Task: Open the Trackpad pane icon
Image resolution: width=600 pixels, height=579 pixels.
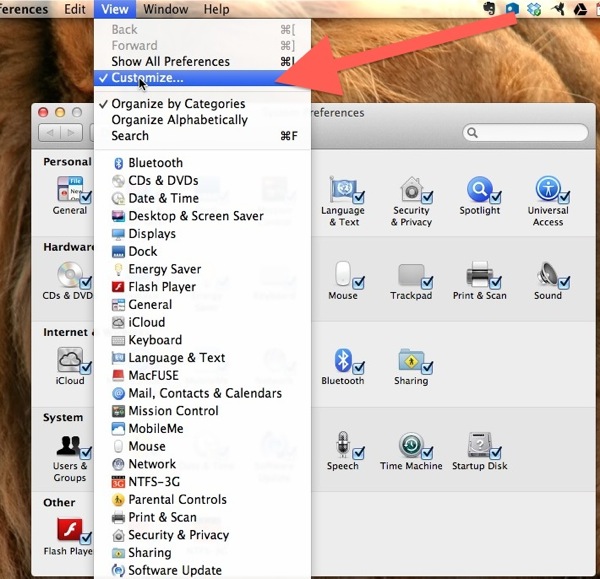Action: point(411,275)
